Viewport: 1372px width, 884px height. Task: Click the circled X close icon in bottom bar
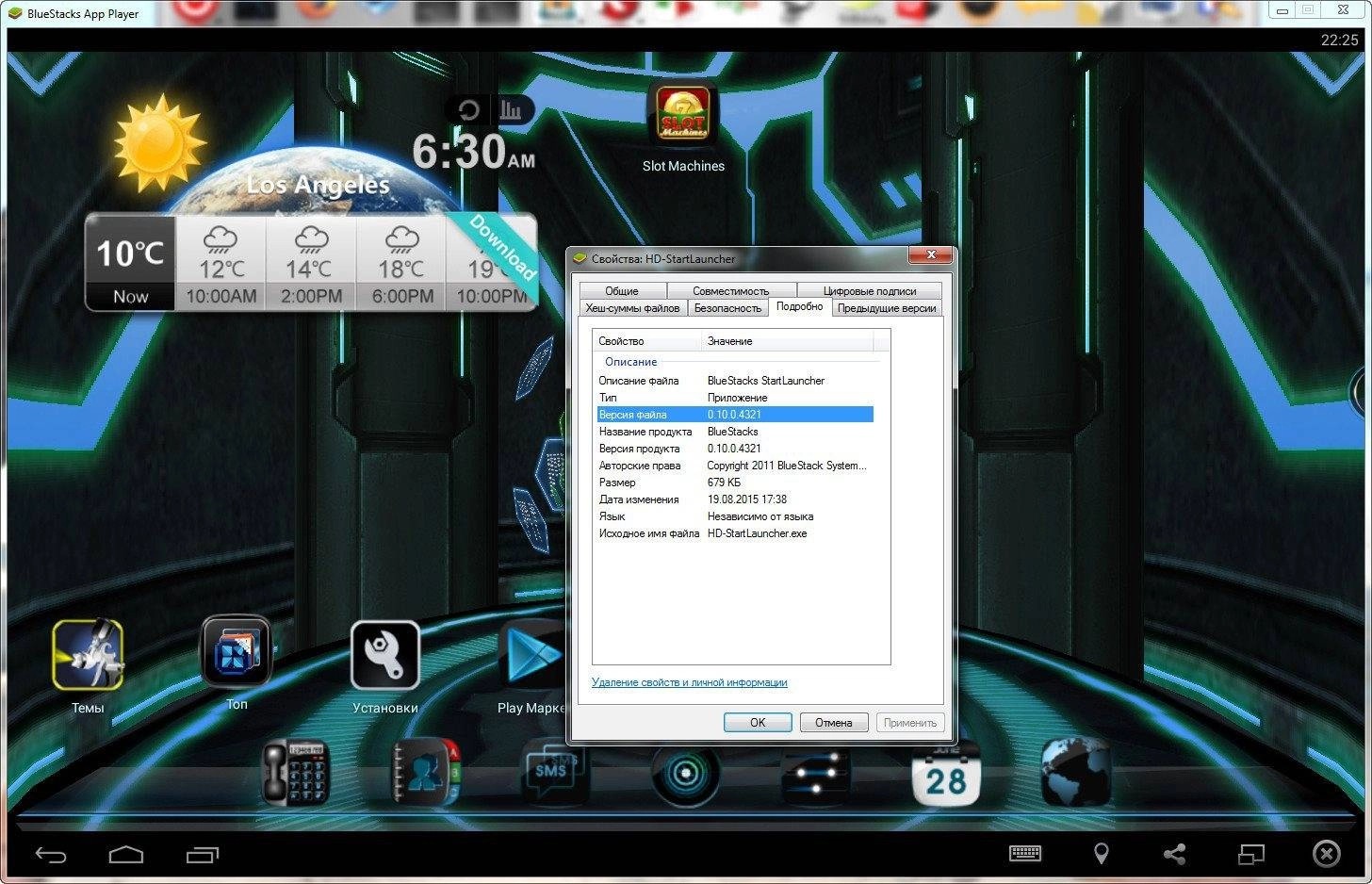tap(1326, 854)
